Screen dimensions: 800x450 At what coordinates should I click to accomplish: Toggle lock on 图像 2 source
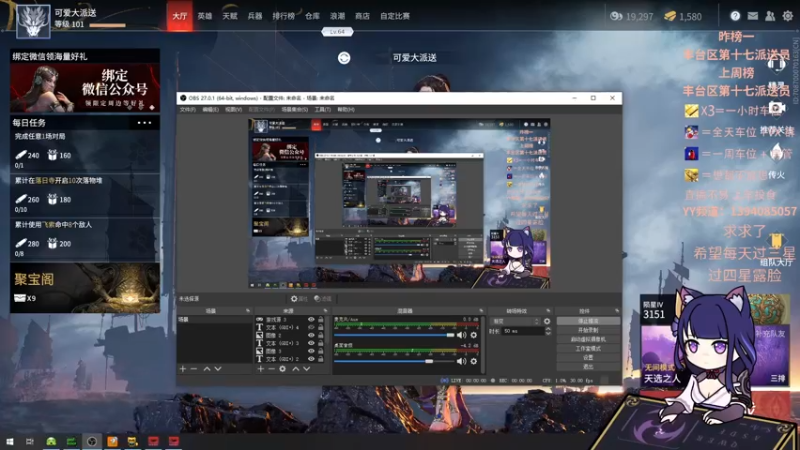click(321, 335)
